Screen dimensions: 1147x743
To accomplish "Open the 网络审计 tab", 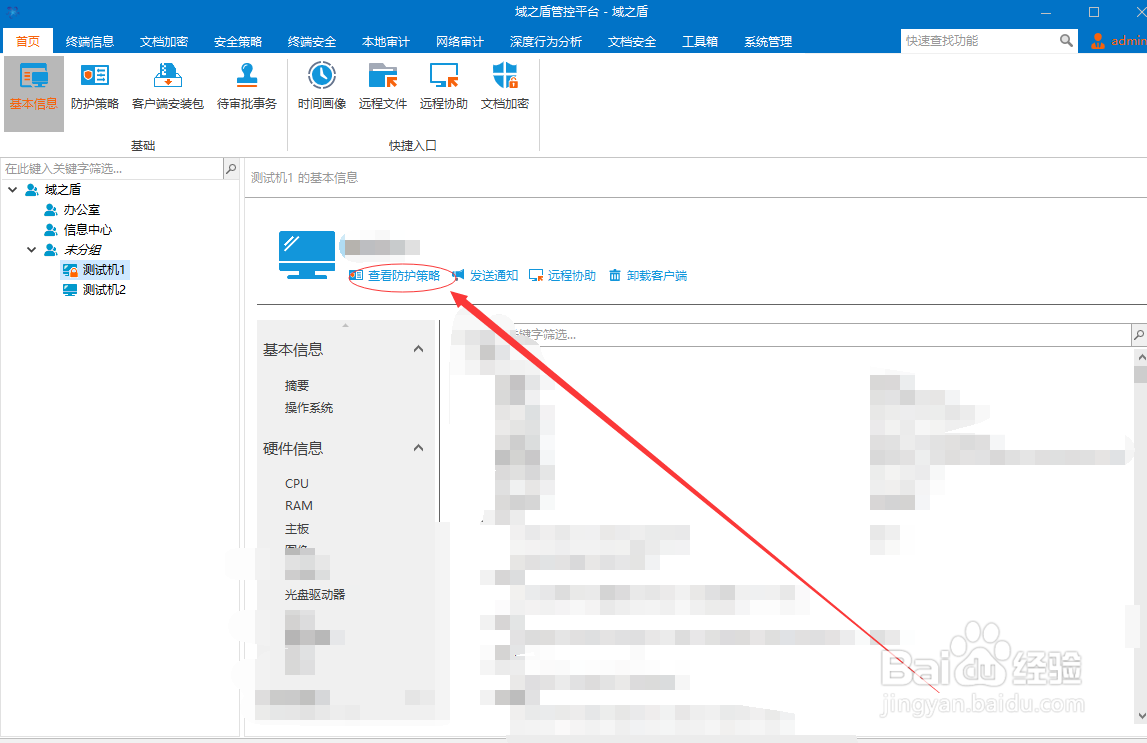I will coord(459,42).
